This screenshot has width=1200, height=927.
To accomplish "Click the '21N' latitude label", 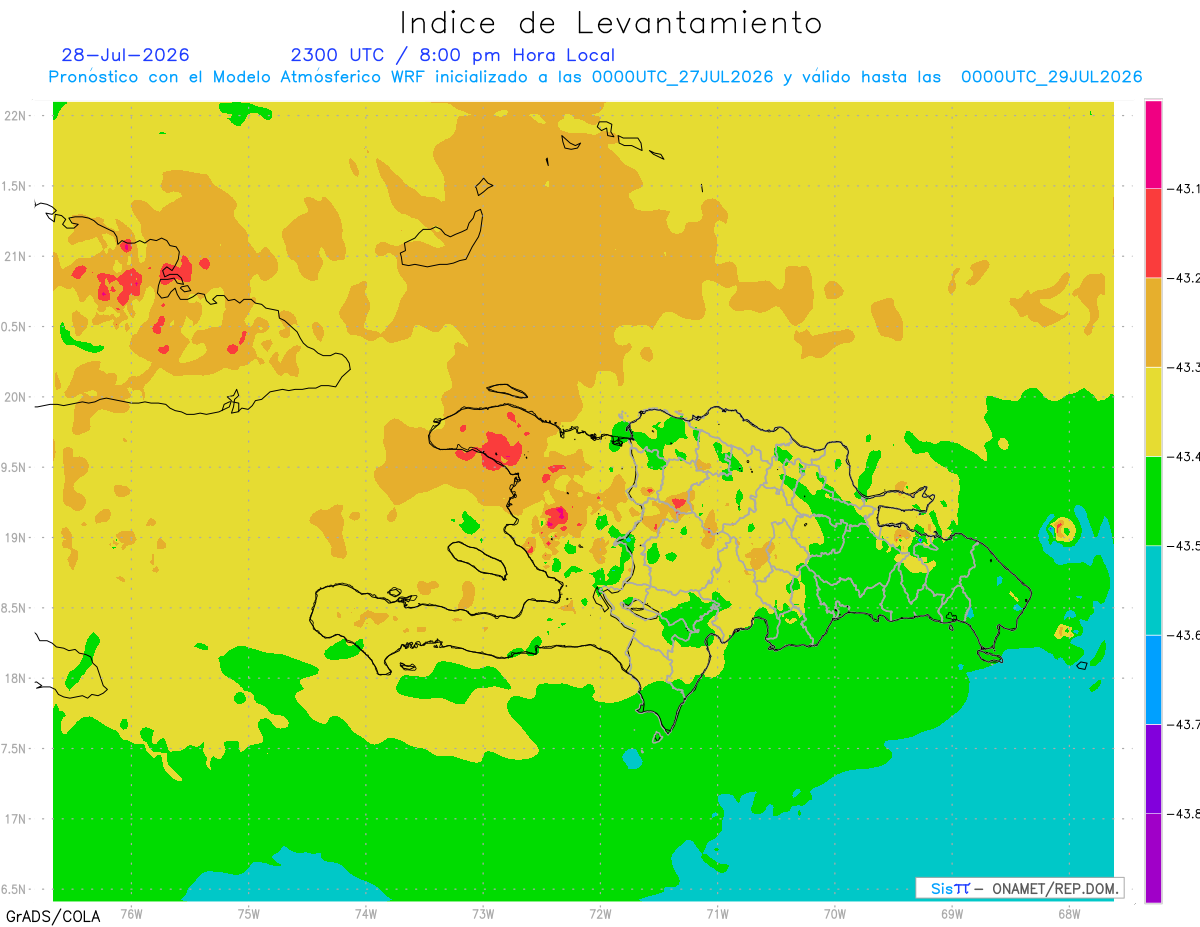I will point(17,256).
